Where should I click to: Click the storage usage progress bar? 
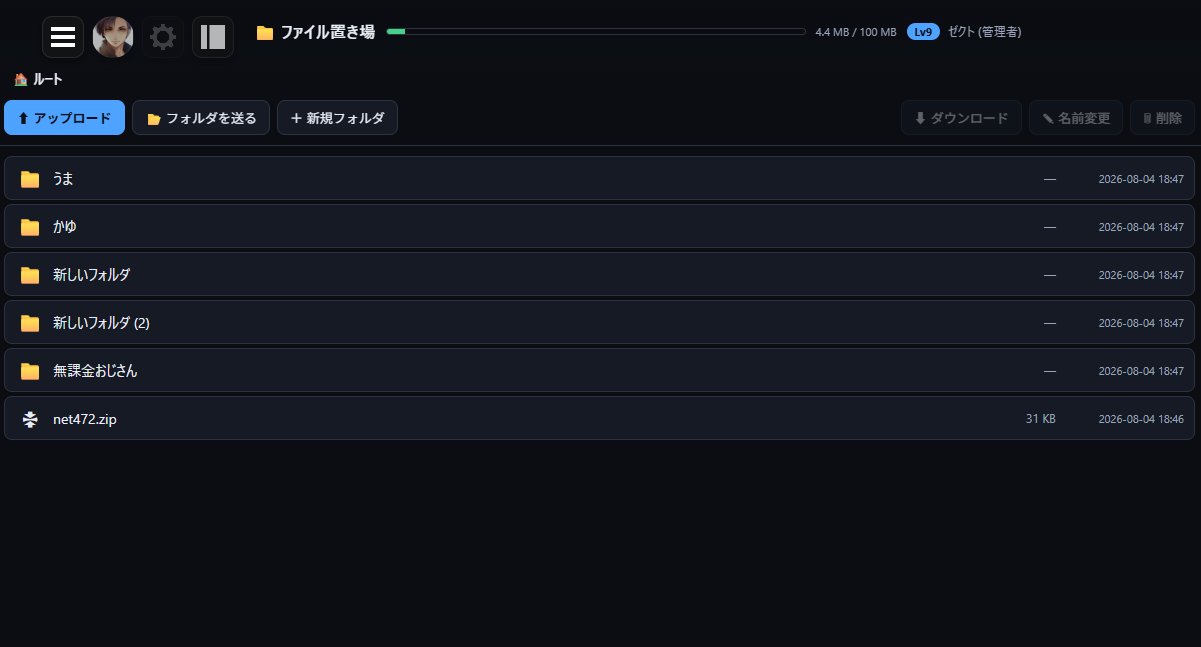pyautogui.click(x=596, y=32)
